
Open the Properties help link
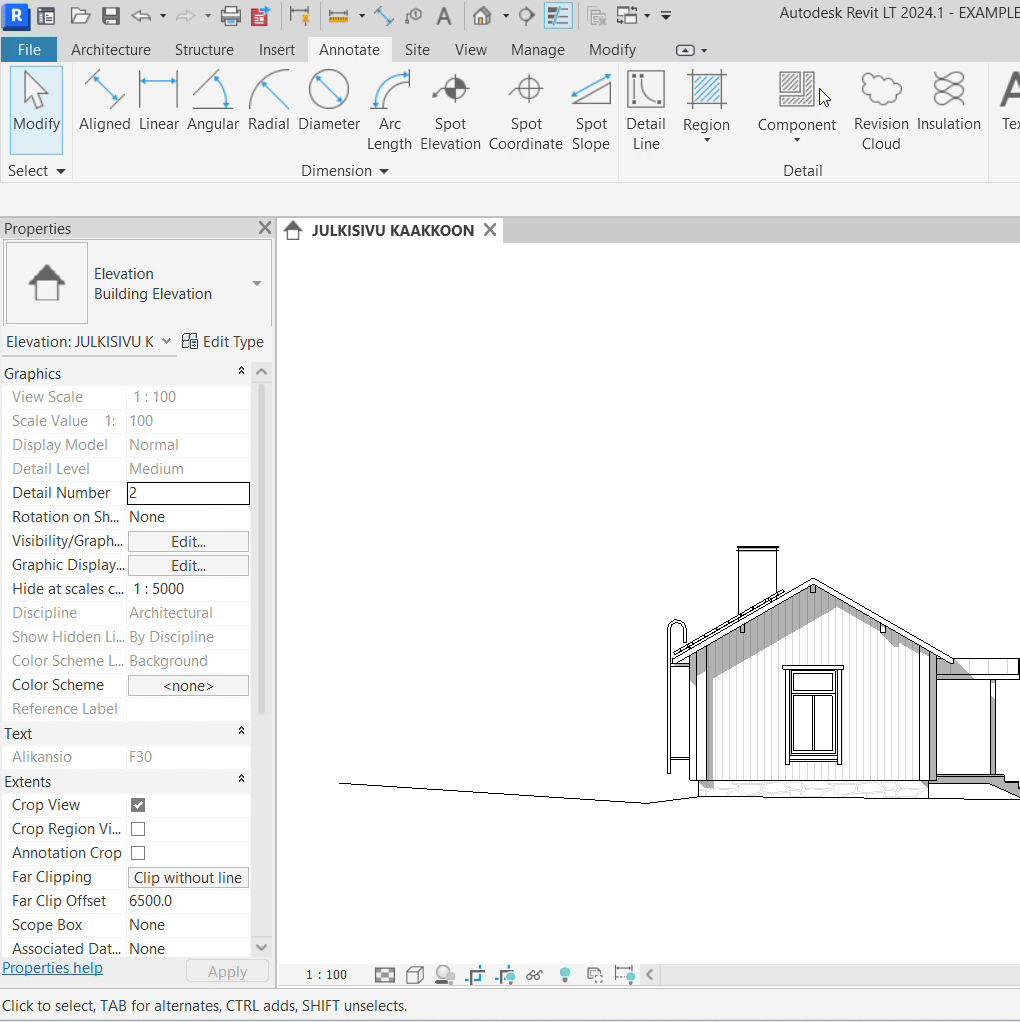point(52,968)
